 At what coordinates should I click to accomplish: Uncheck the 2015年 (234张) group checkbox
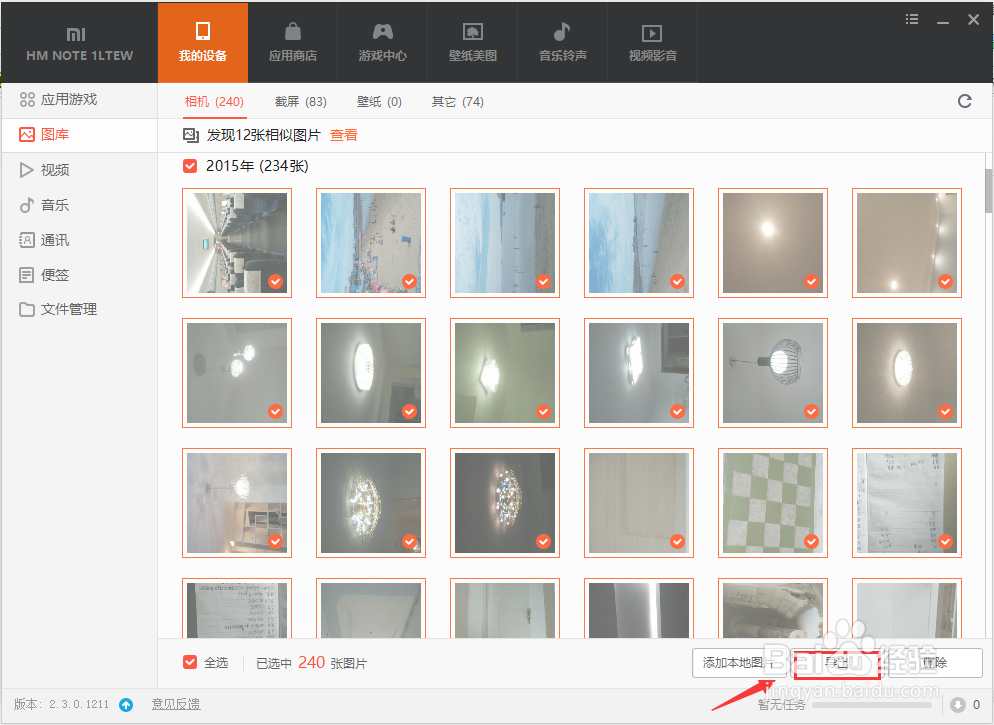[x=190, y=166]
